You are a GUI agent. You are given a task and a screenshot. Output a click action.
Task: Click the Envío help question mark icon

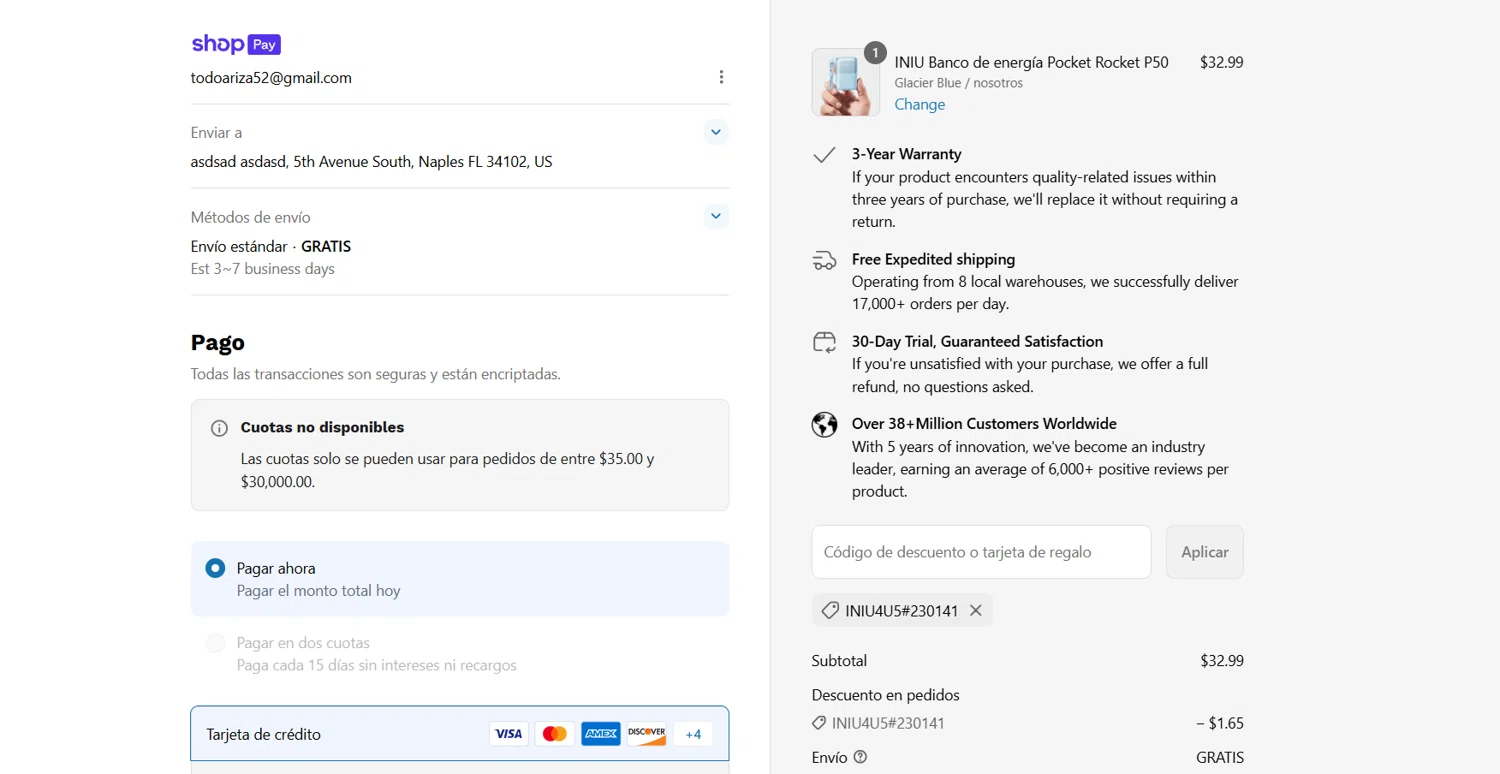tap(860, 757)
